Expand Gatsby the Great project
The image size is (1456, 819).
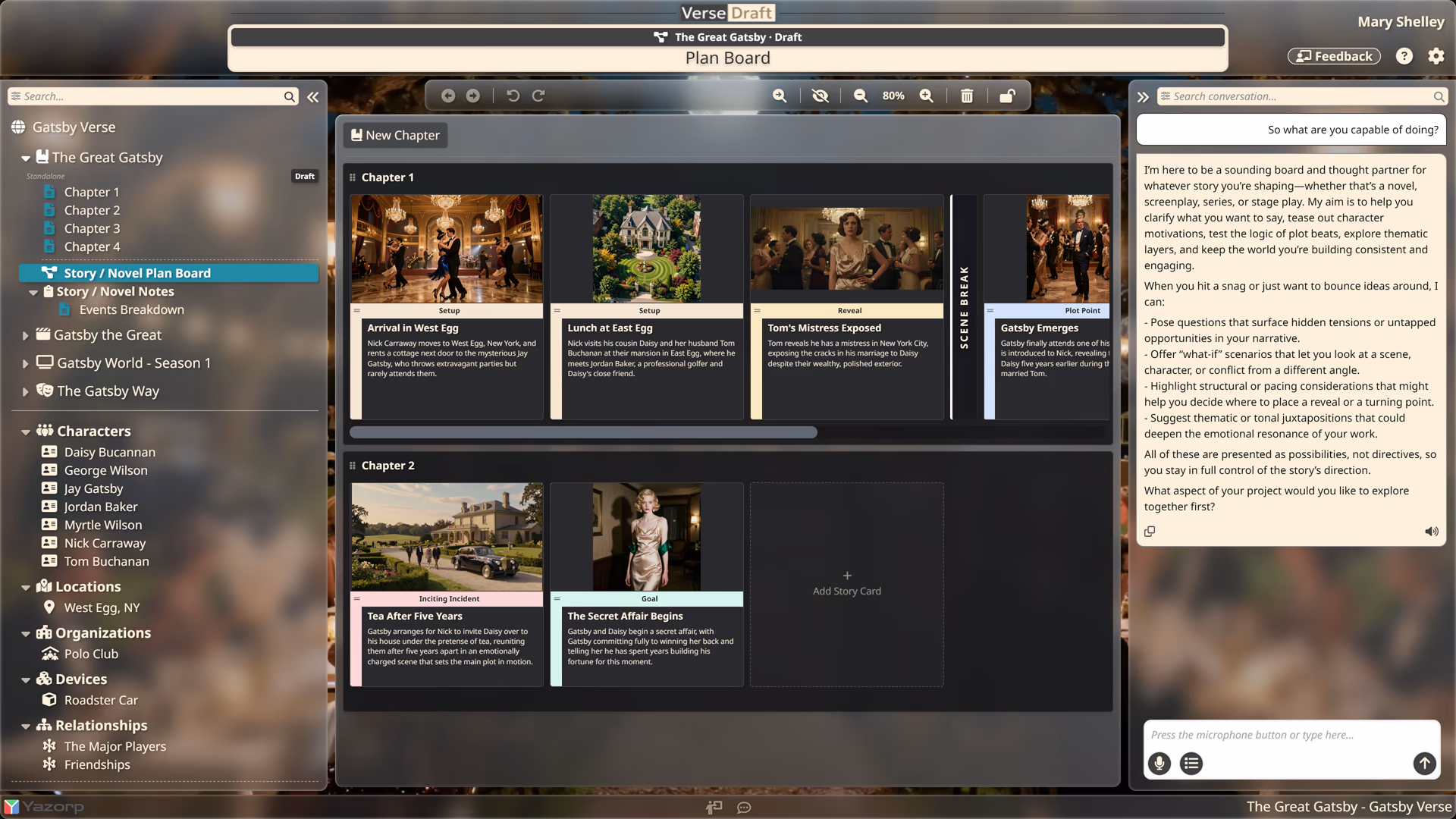tap(25, 335)
